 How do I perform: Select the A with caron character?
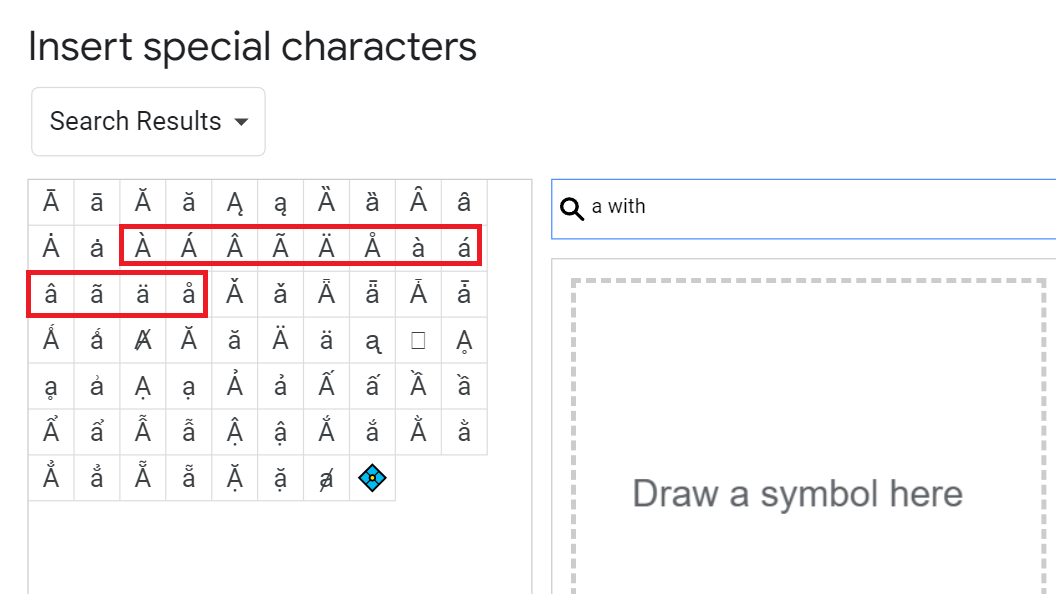coord(234,292)
